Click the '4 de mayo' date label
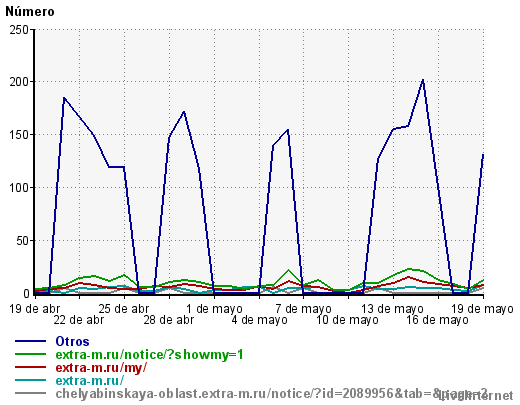The width and height of the screenshot is (520, 405). 259,320
